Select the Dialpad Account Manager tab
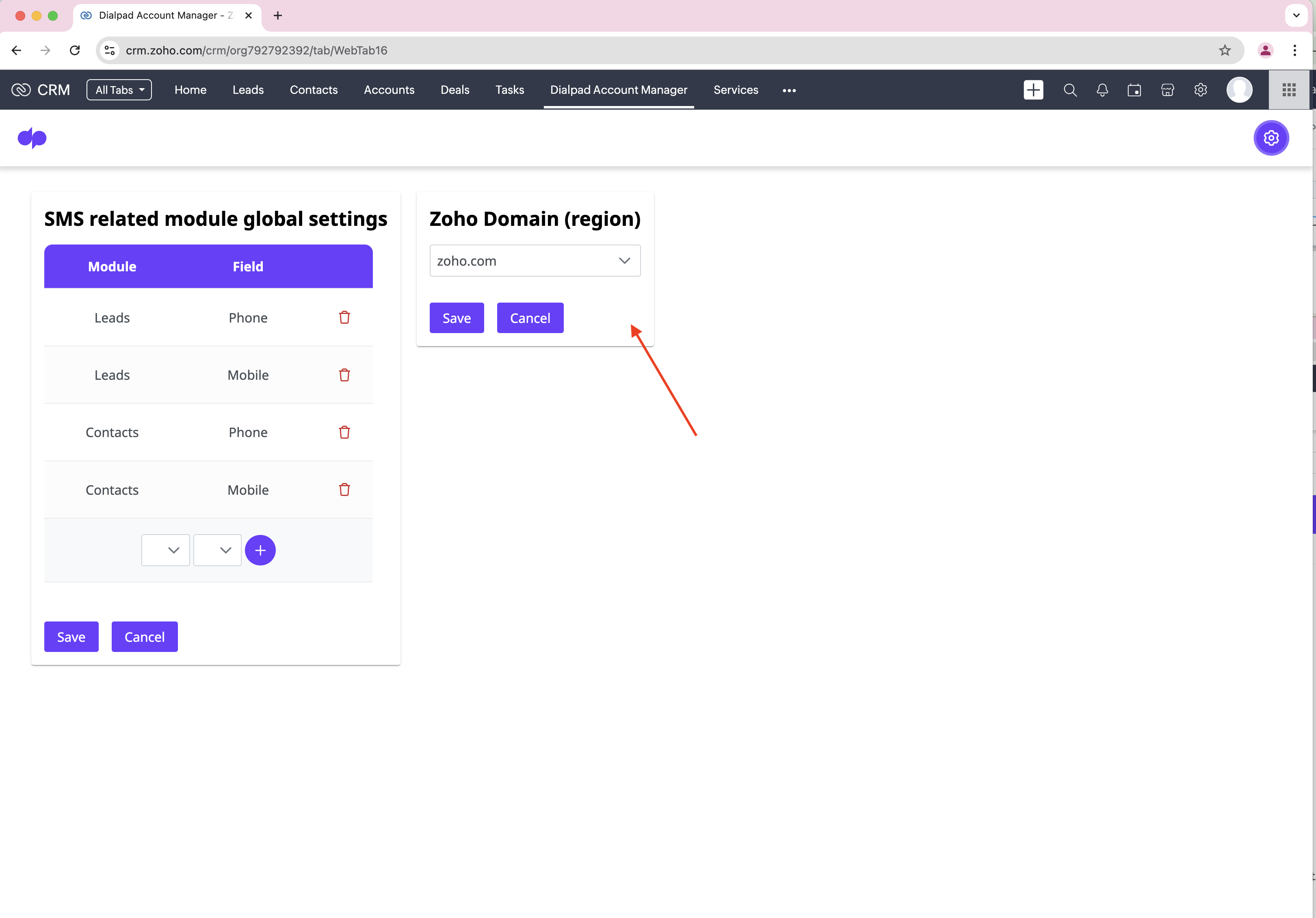 pos(619,90)
